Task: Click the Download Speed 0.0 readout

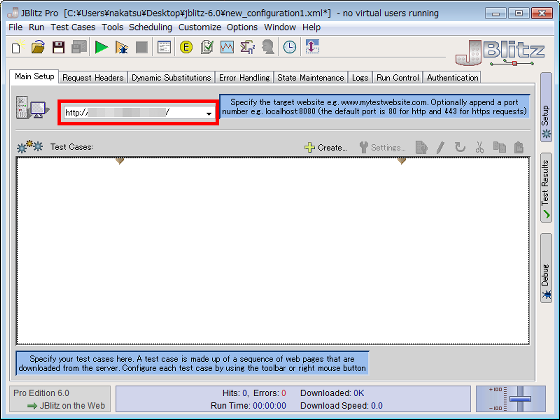Action: (341, 406)
